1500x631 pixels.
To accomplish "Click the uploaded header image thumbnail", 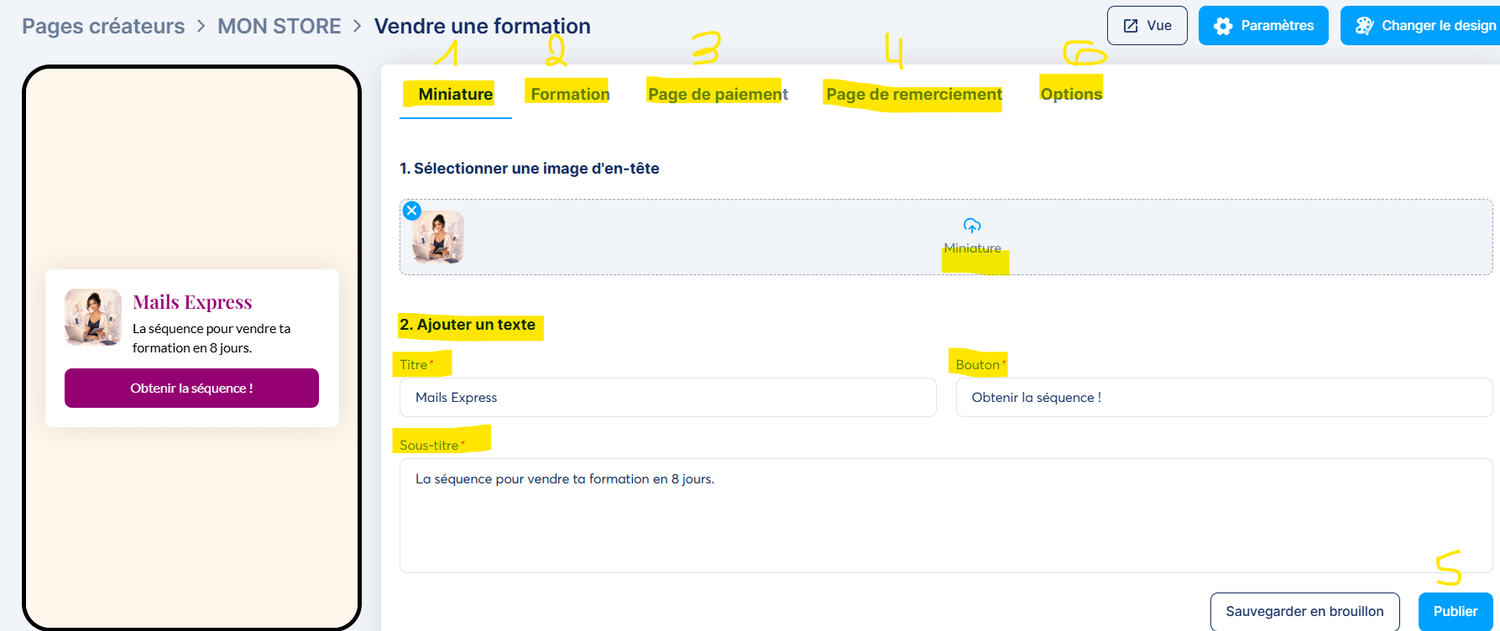I will (438, 237).
